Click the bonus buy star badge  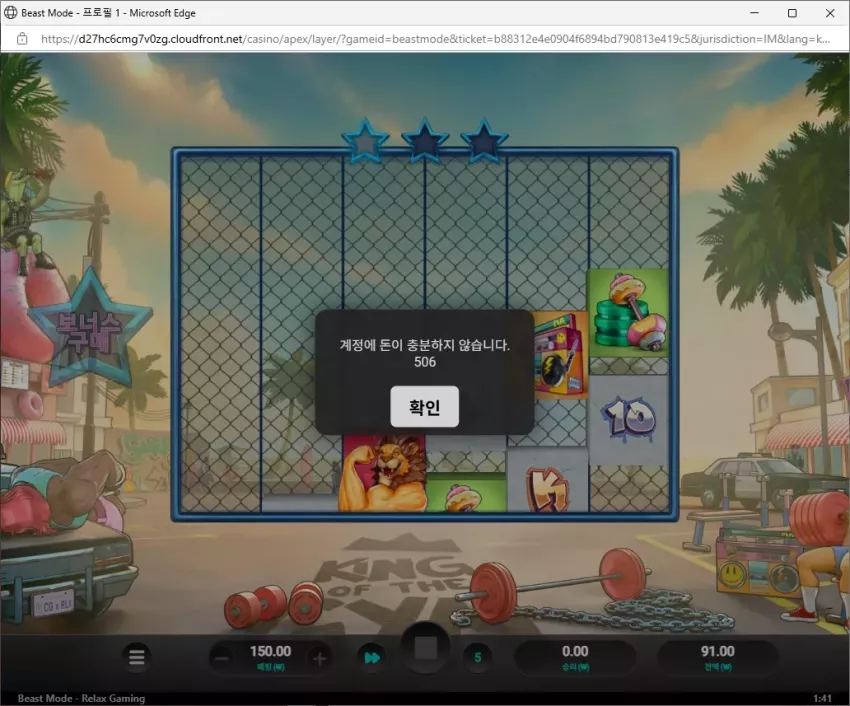point(89,331)
